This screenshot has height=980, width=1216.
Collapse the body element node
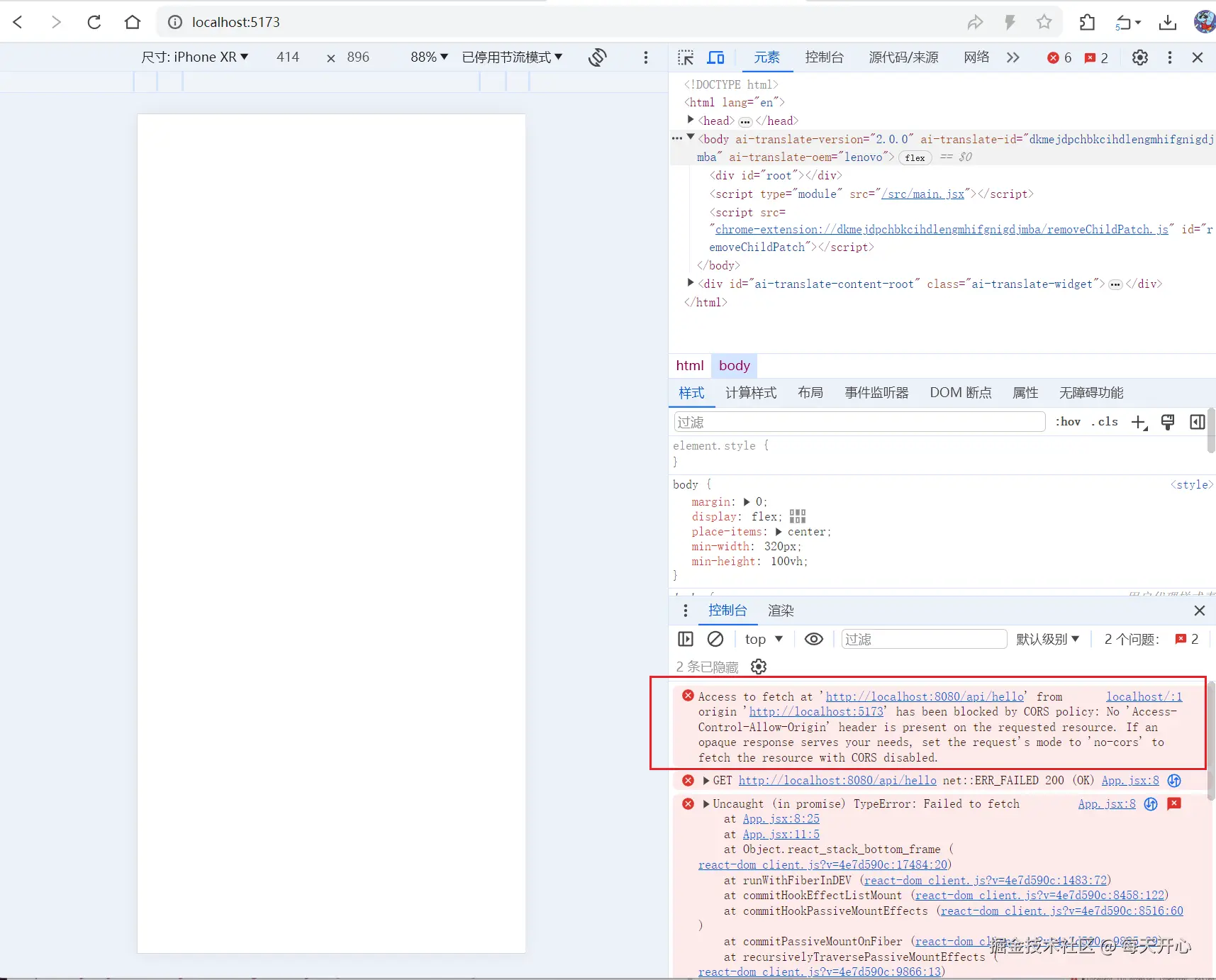(x=691, y=138)
